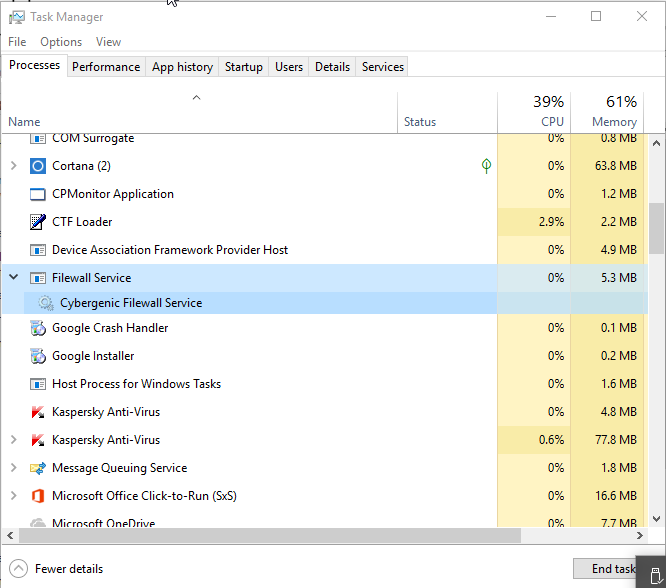Sort by the Status column header
This screenshot has height=588, width=666.
point(447,113)
